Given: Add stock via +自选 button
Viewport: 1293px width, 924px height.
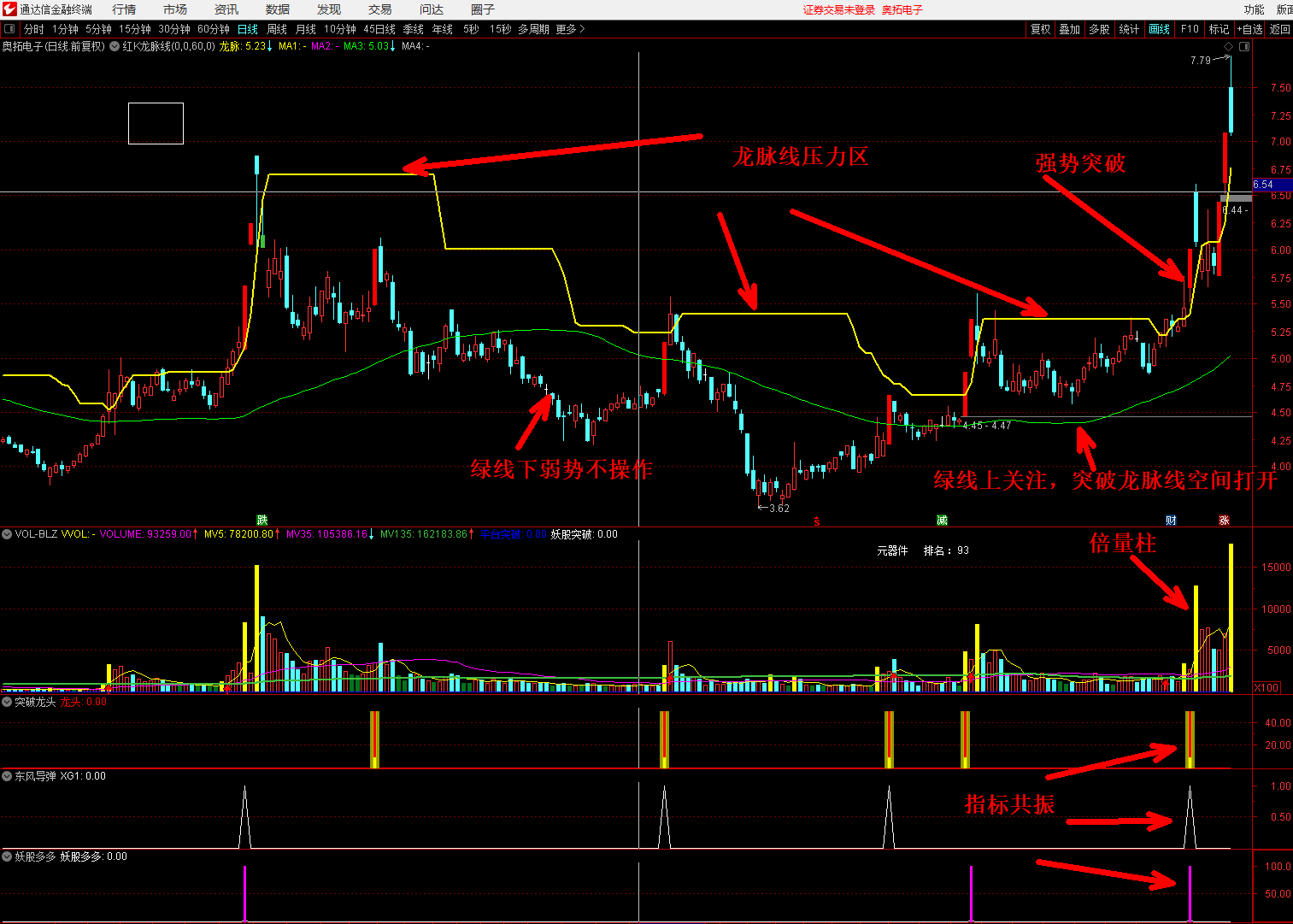Looking at the screenshot, I should click(x=1250, y=29).
